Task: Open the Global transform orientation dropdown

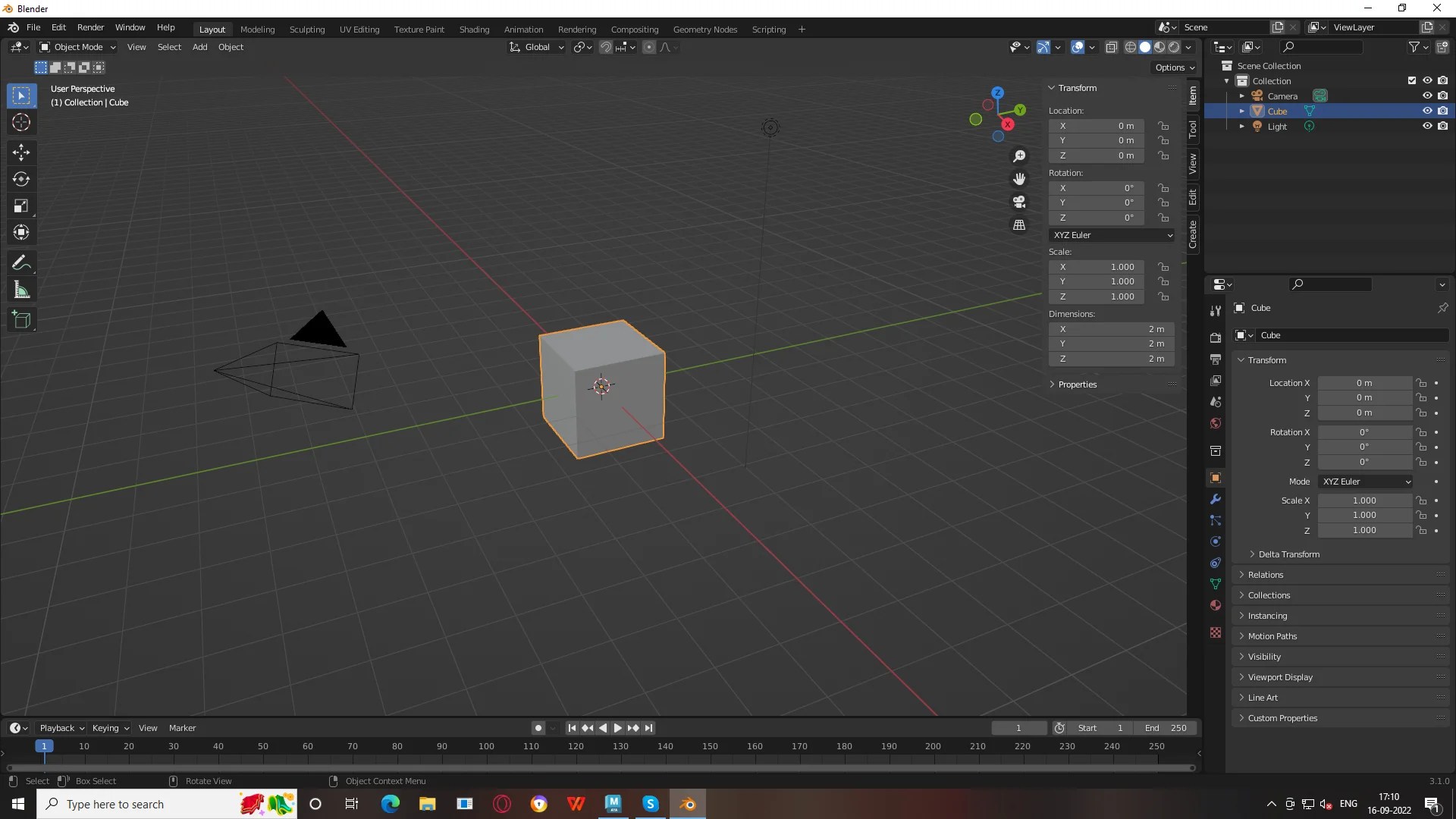Action: (536, 46)
